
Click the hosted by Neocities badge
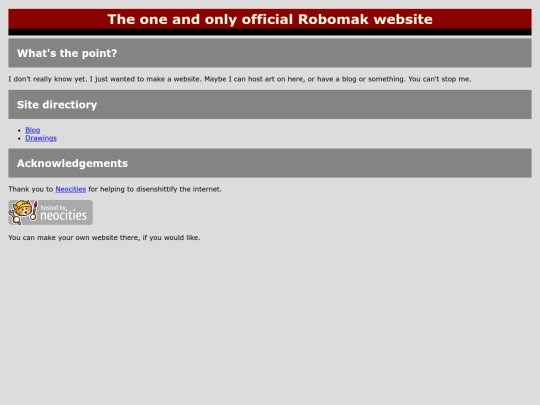[x=51, y=212]
